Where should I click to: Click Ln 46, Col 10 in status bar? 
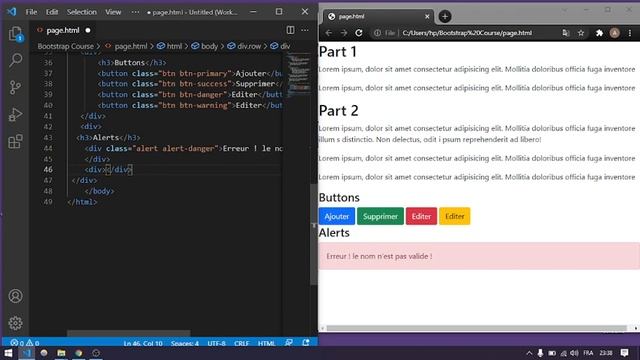(x=143, y=343)
